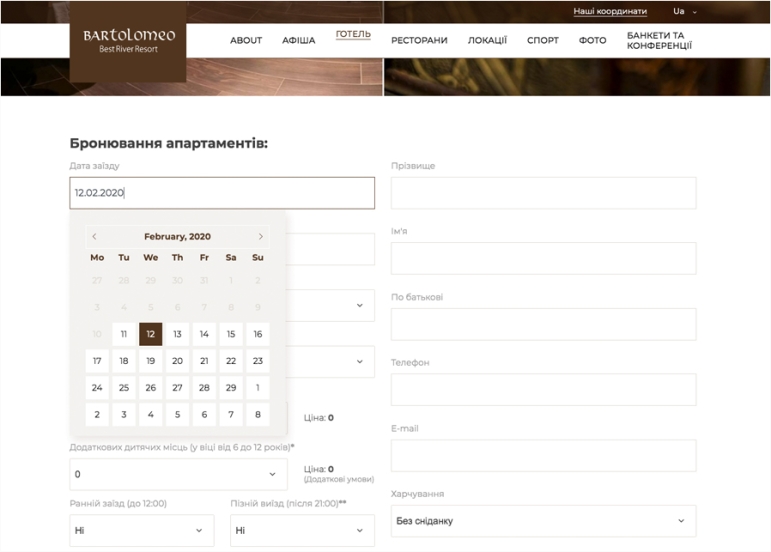771x552 pixels.
Task: Click the Наші координати link
Action: coord(610,12)
